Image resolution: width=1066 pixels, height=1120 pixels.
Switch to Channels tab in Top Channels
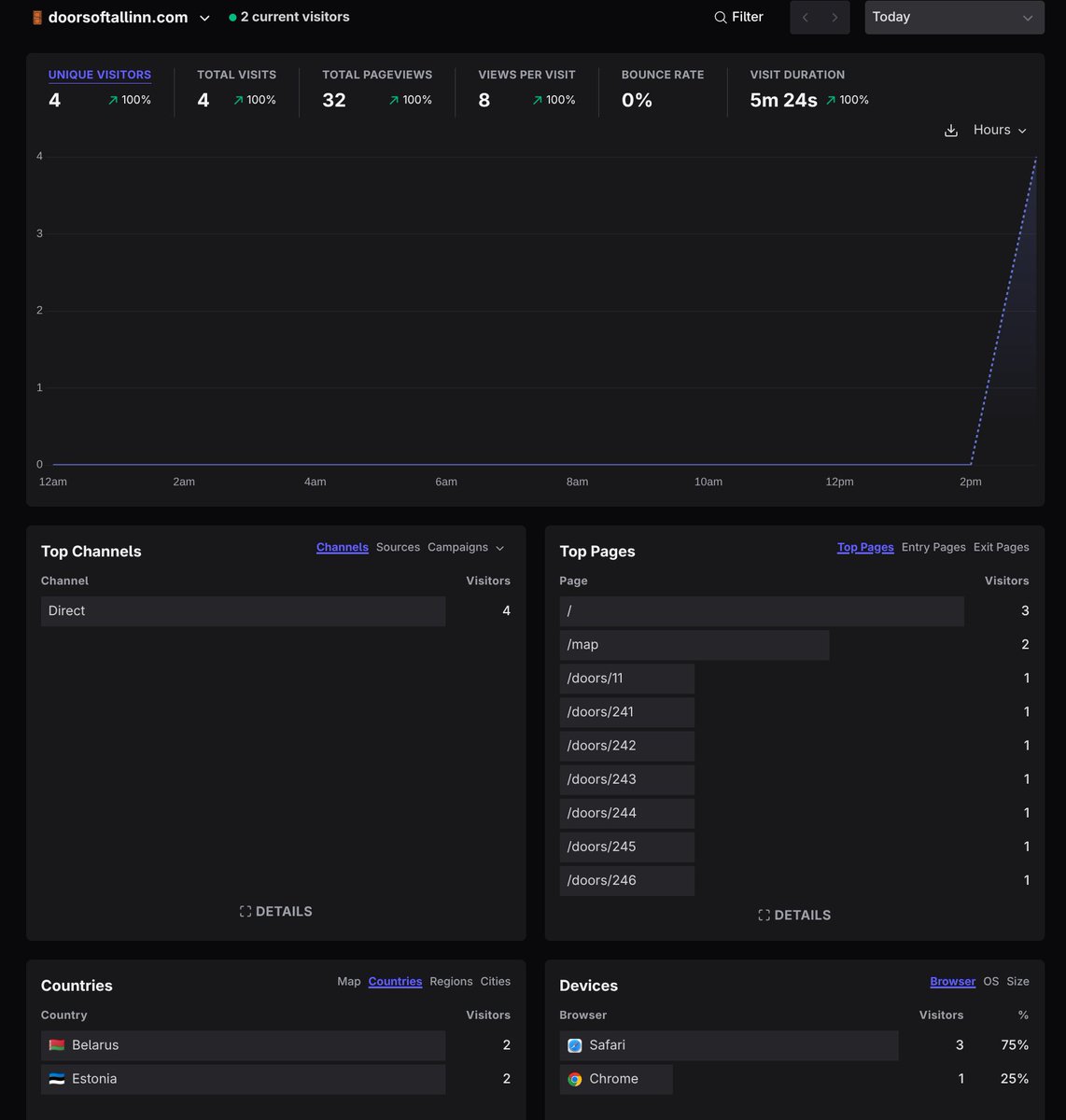pyautogui.click(x=343, y=547)
